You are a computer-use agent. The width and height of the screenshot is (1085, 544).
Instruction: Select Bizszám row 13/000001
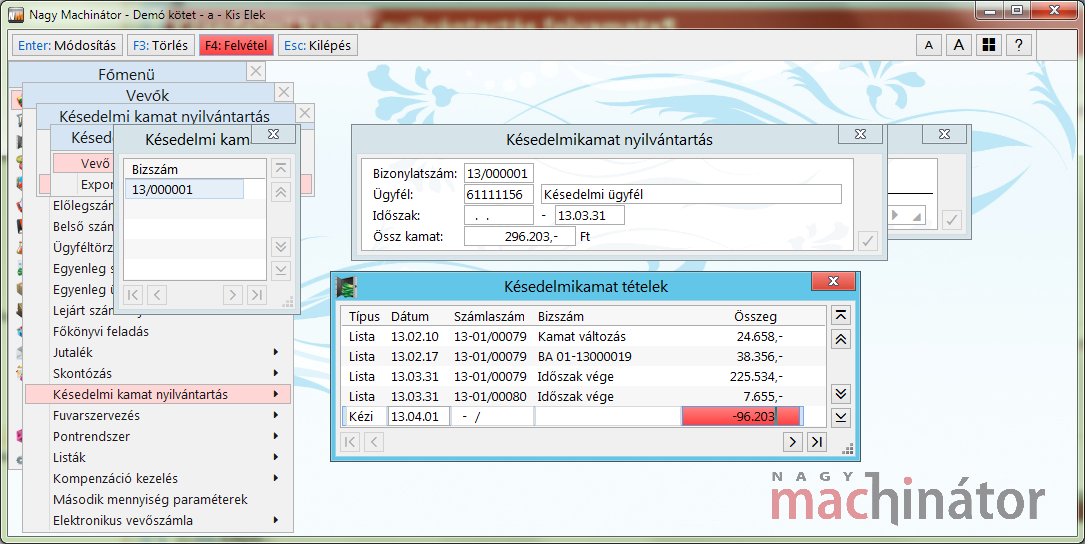coord(184,189)
